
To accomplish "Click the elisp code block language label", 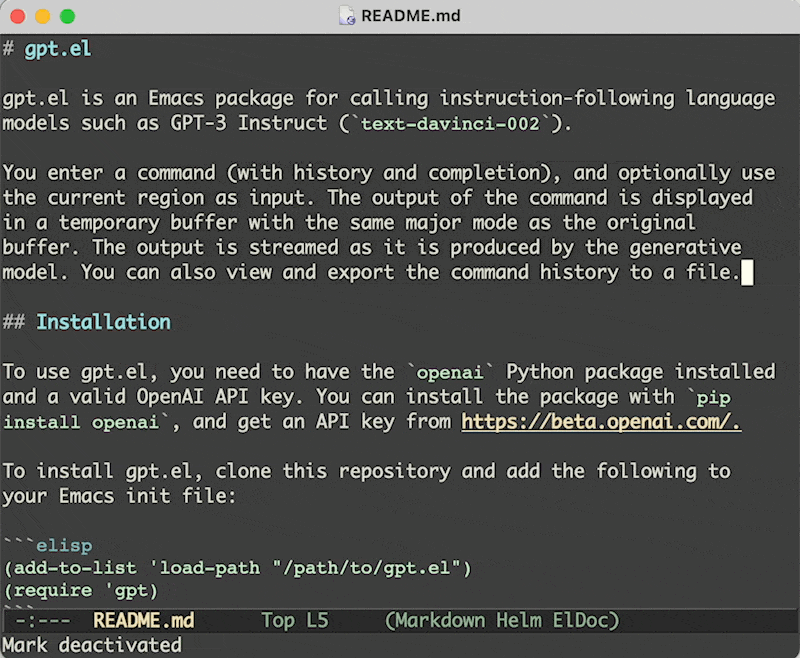I will point(64,546).
